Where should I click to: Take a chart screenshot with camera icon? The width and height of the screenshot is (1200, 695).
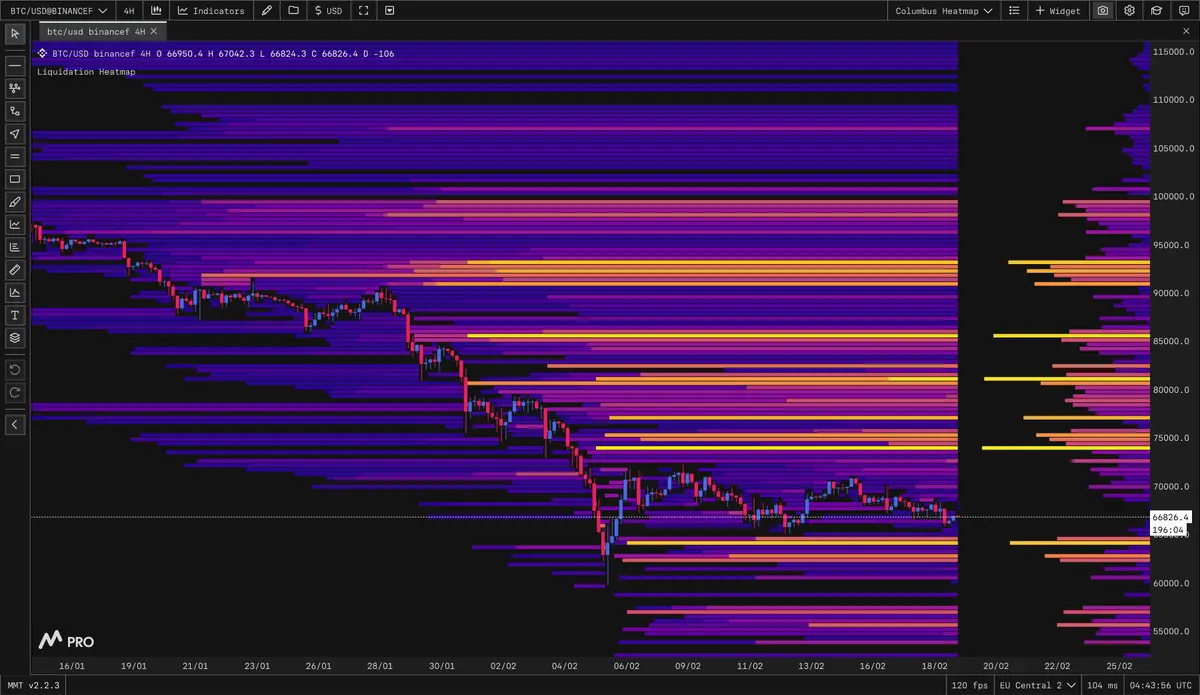coord(1102,10)
